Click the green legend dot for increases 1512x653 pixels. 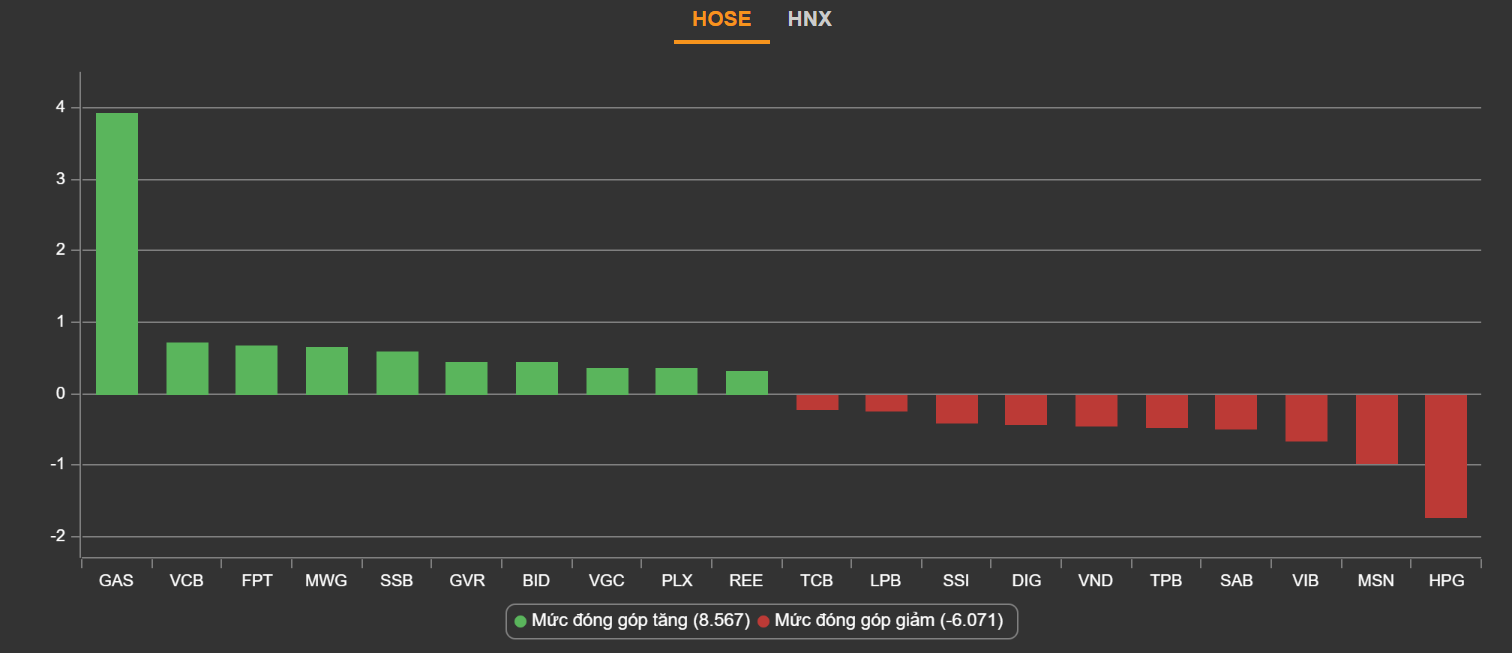click(x=520, y=621)
